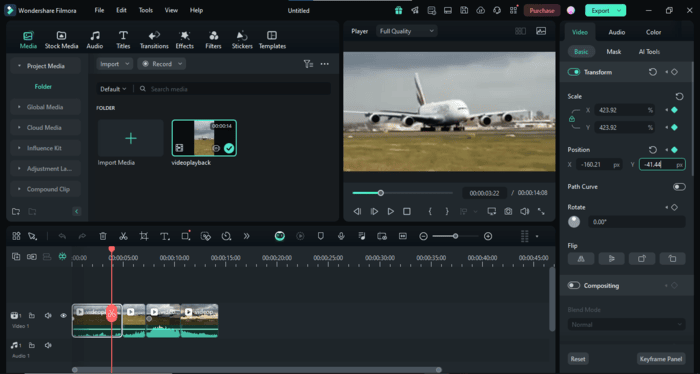Click the rotate clockwise button
This screenshot has height=374, width=700.
pyautogui.click(x=642, y=258)
